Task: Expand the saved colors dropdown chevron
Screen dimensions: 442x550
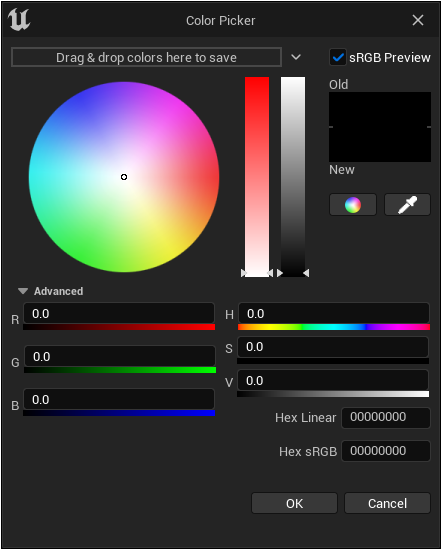Action: 296,57
